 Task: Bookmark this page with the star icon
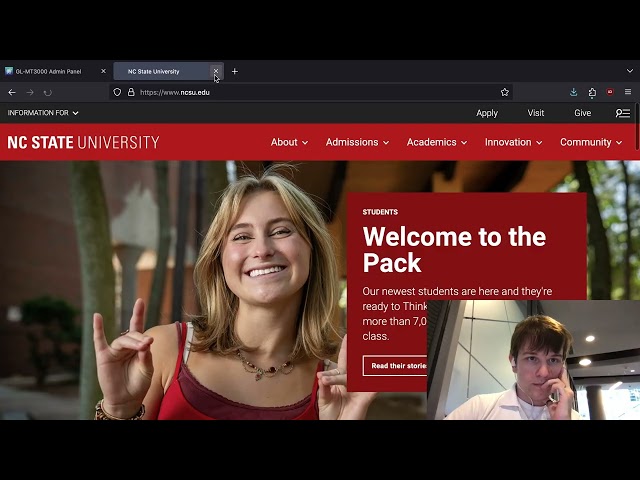click(x=504, y=92)
